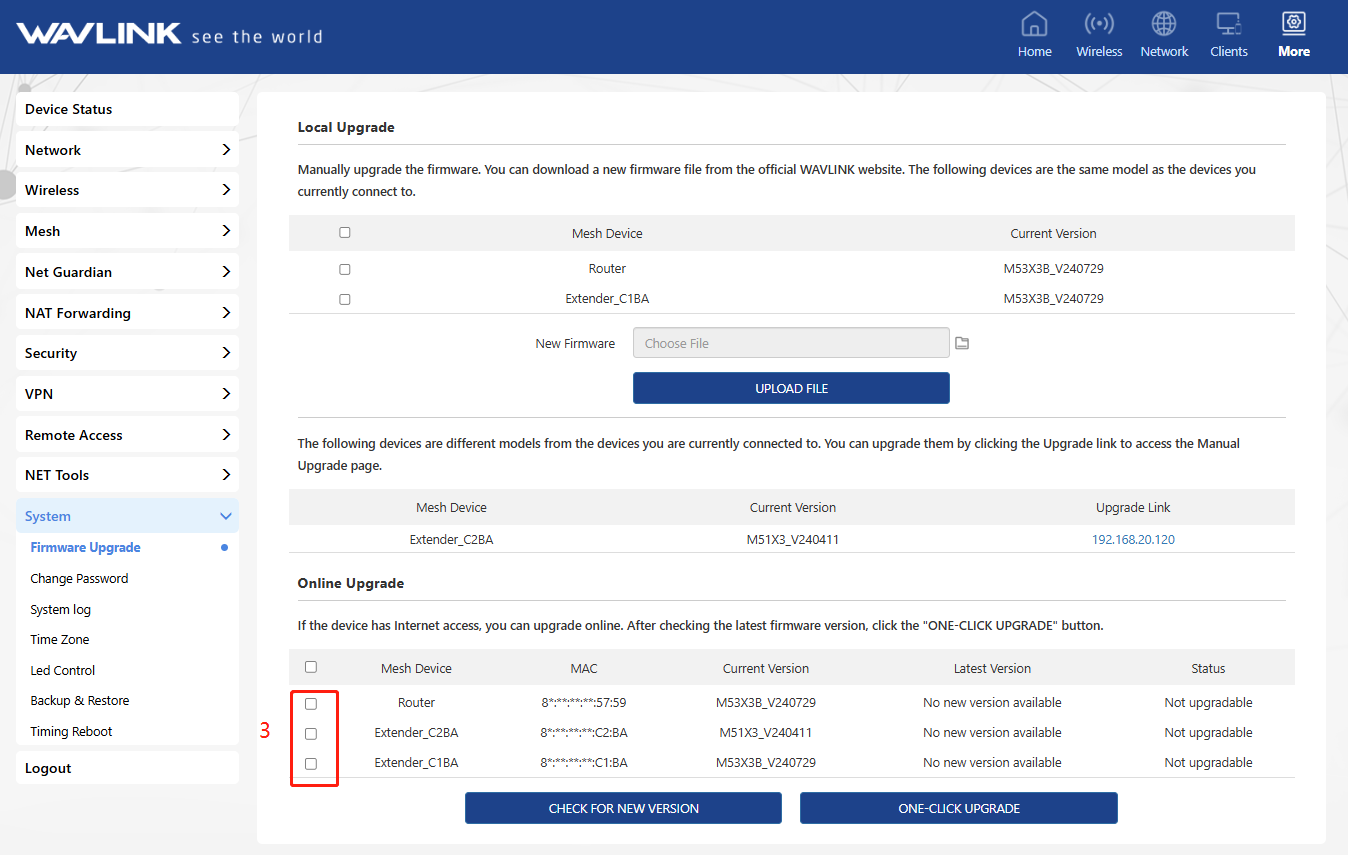Open the Wireless icon in header

pos(1099,24)
